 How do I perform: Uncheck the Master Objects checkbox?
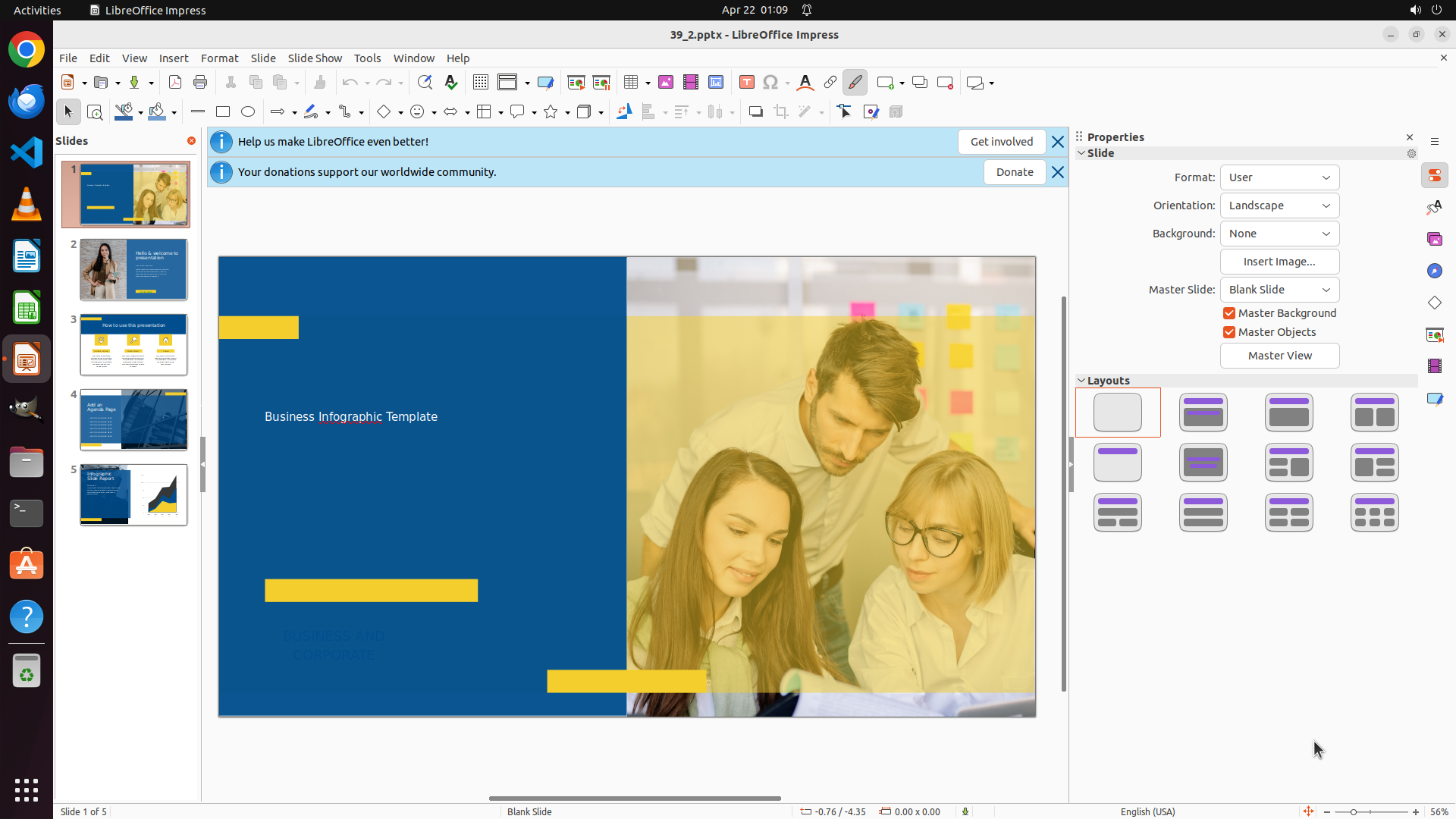[1229, 332]
